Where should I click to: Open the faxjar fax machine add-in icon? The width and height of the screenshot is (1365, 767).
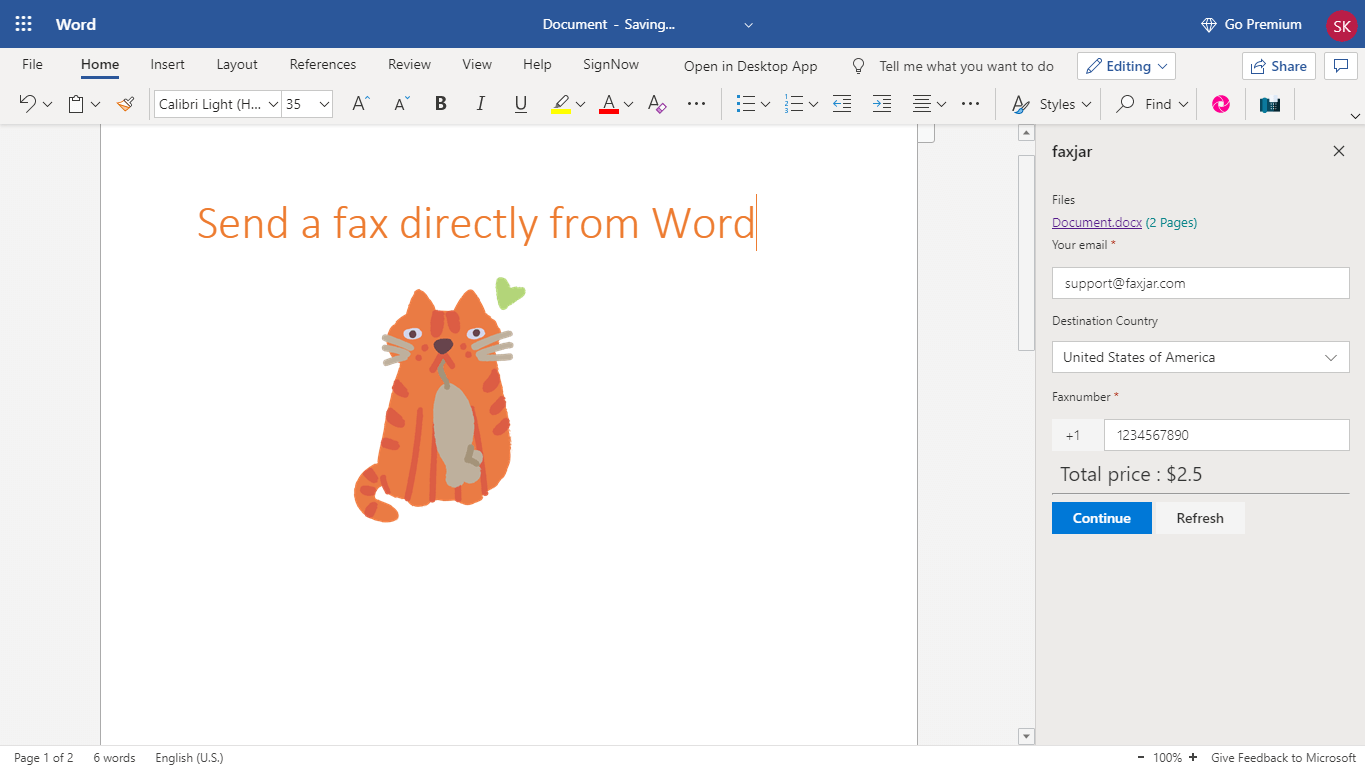(x=1270, y=104)
